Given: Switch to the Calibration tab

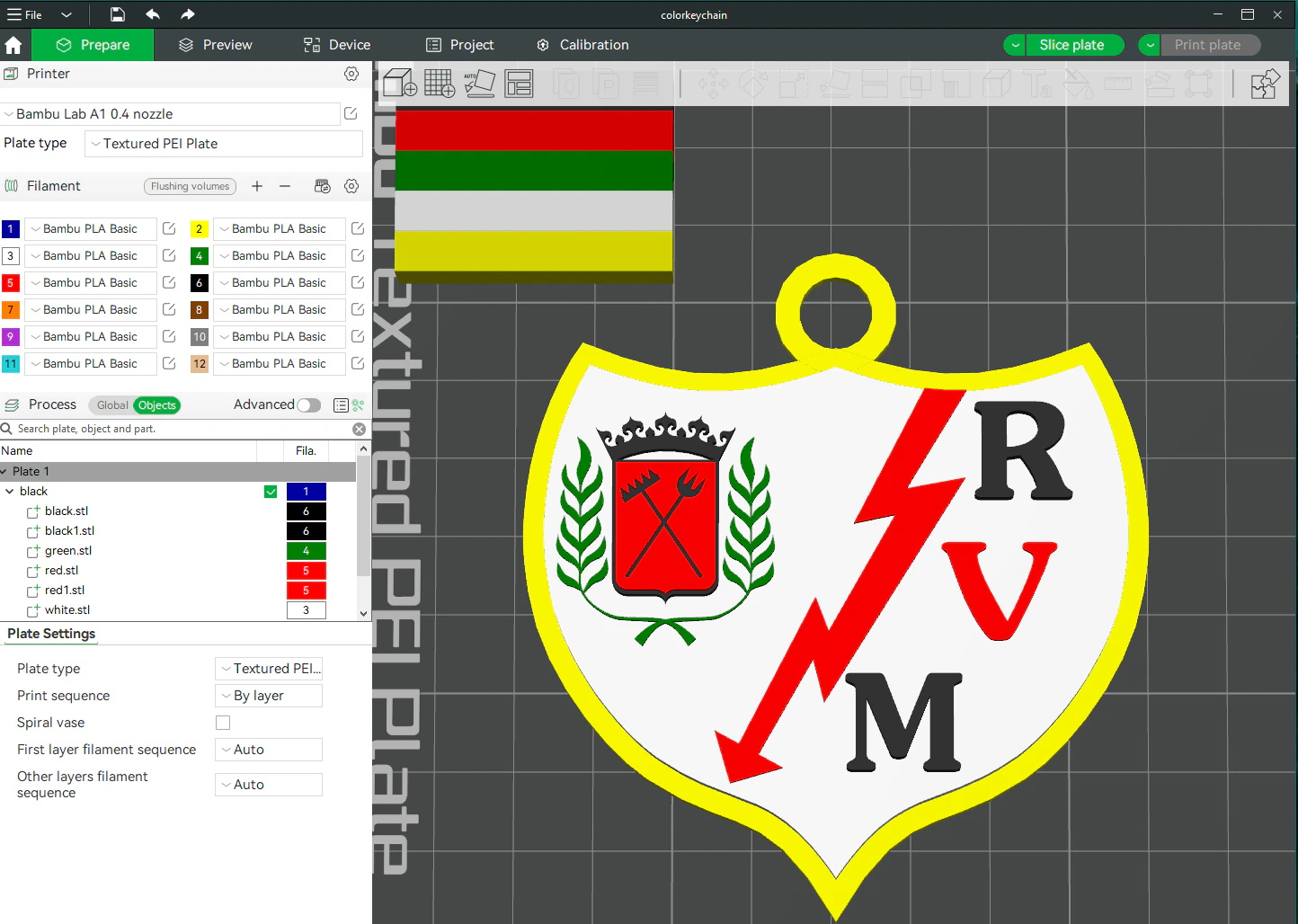Looking at the screenshot, I should [x=582, y=45].
